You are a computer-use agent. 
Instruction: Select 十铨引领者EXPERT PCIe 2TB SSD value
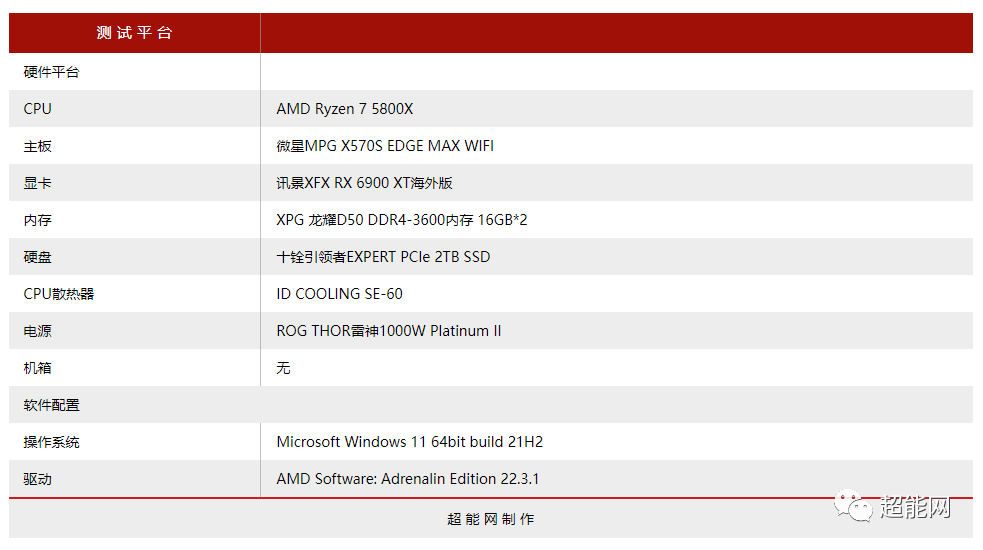[x=383, y=257]
